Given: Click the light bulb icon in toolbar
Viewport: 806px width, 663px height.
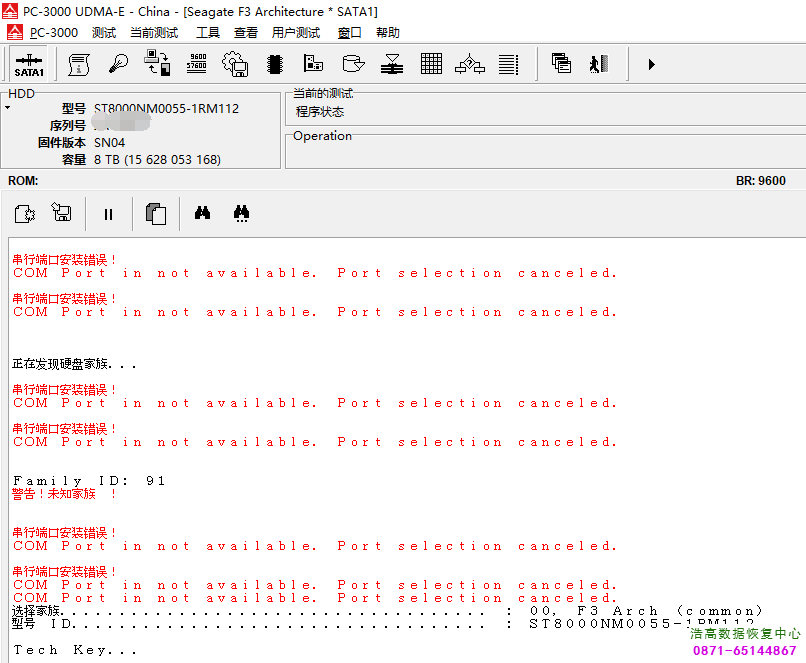Looking at the screenshot, I should 118,65.
